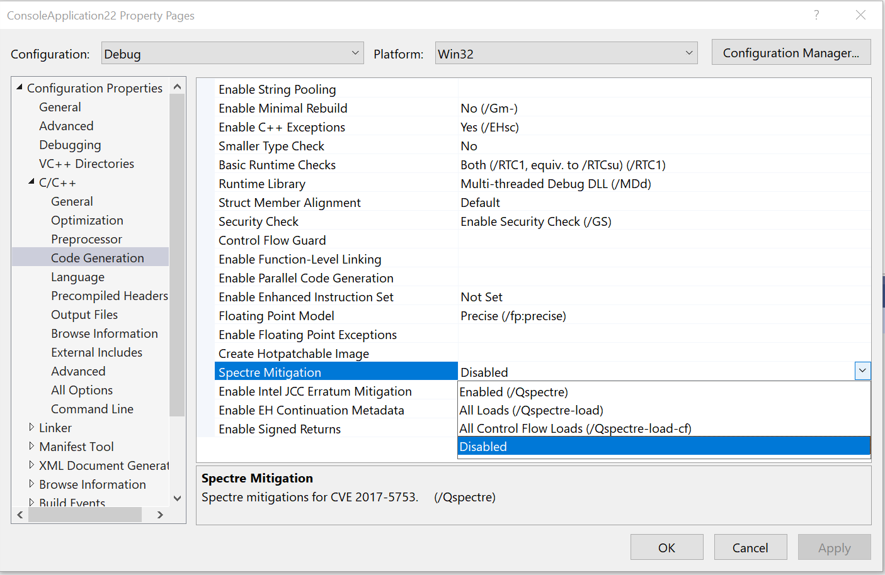Click the Spectre Mitigation dropdown arrow
This screenshot has width=885, height=575.
862,371
